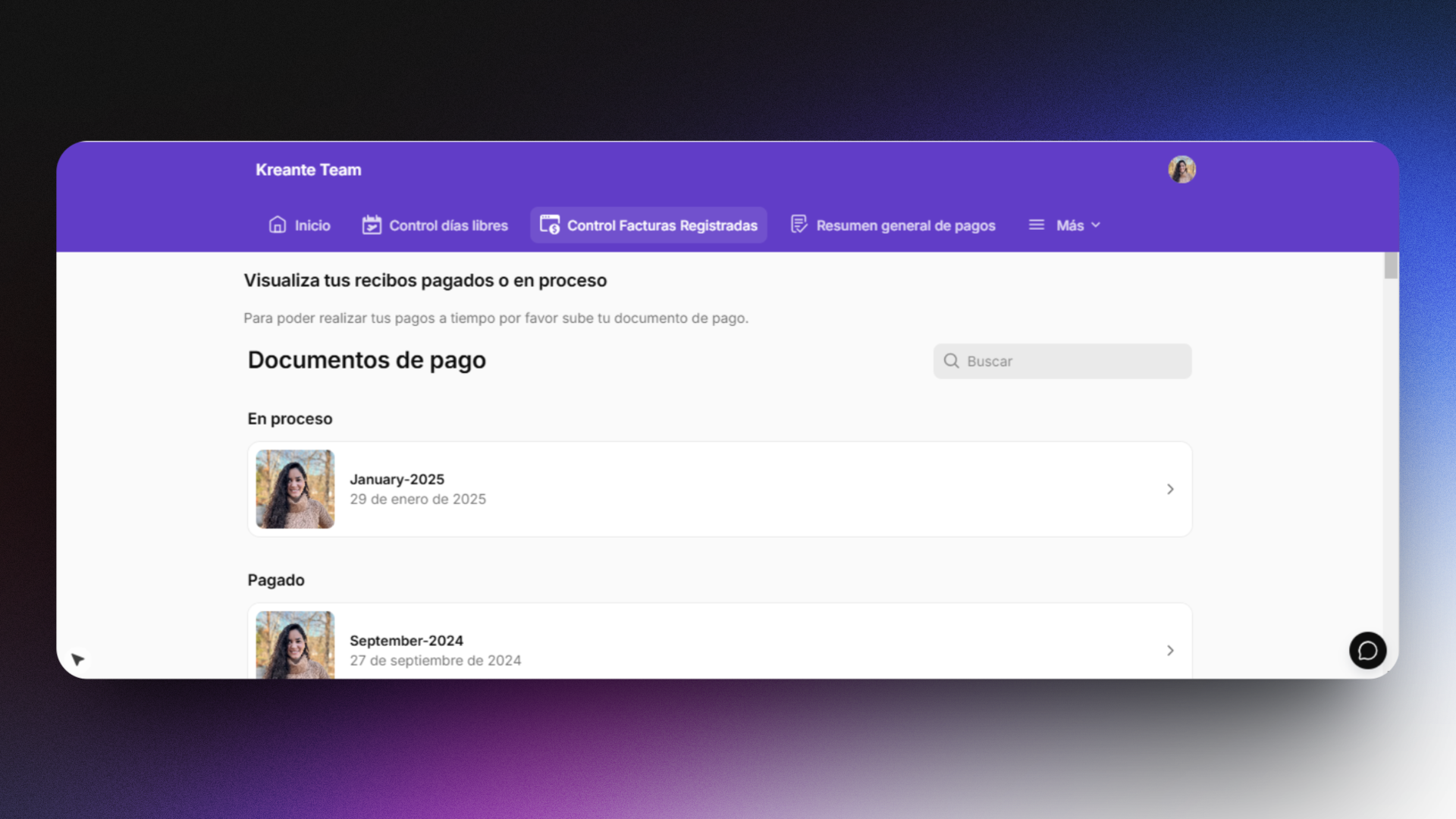Click the invoice icon beside Control Facturas Registradas
This screenshot has width=1456, height=819.
click(549, 224)
